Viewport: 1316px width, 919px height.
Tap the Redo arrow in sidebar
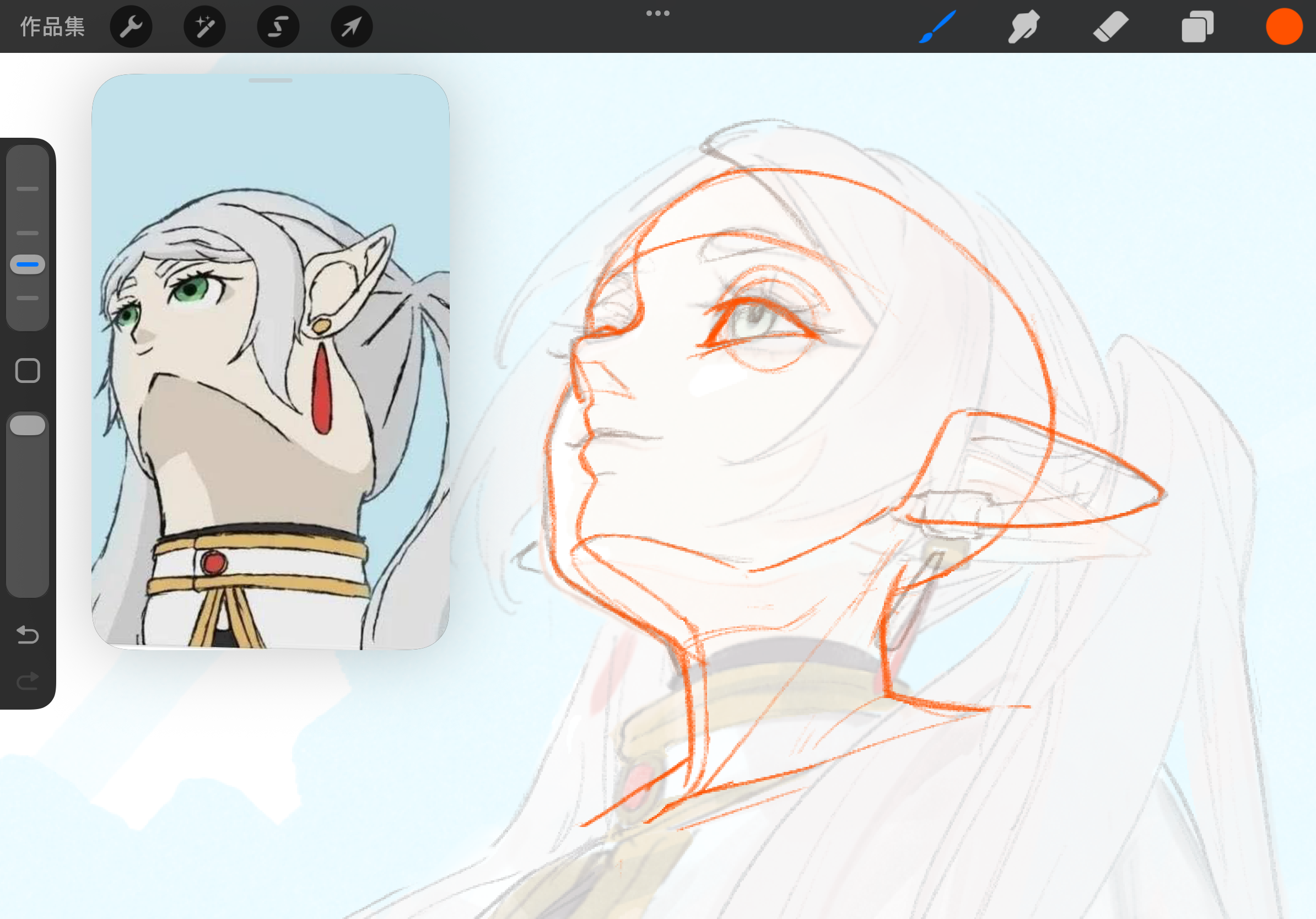(x=28, y=680)
